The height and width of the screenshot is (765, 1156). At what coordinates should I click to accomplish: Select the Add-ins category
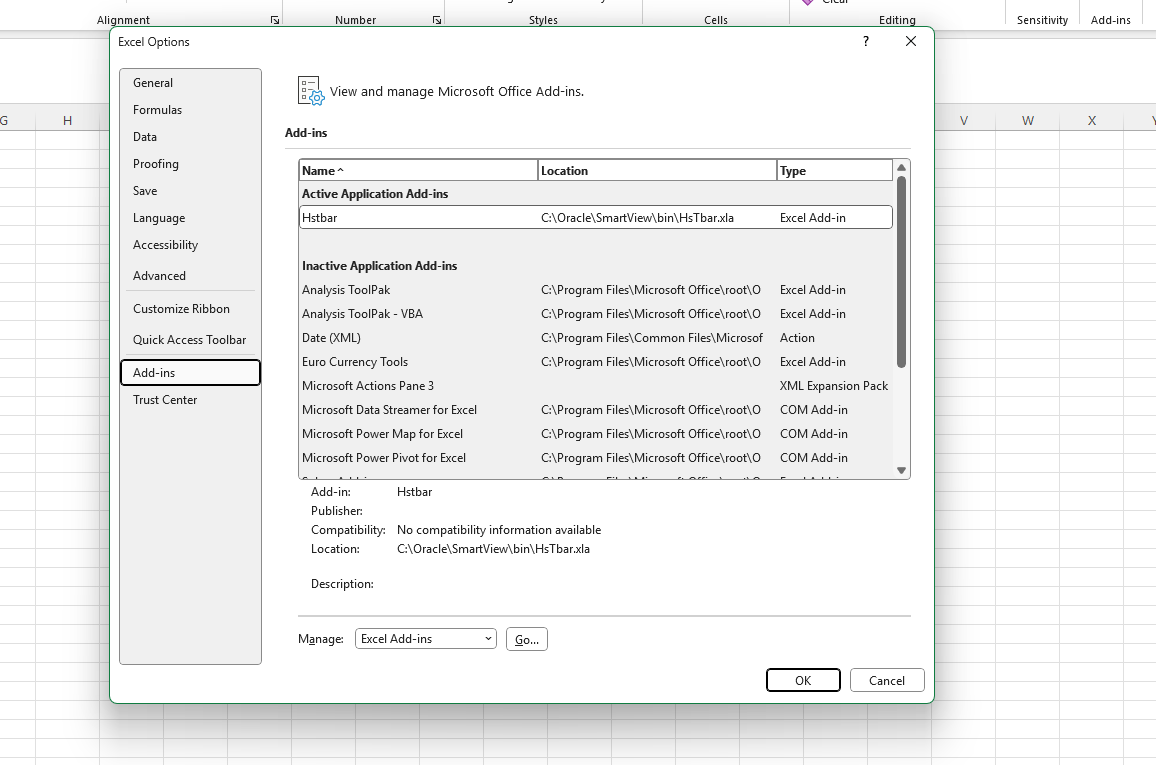[190, 372]
